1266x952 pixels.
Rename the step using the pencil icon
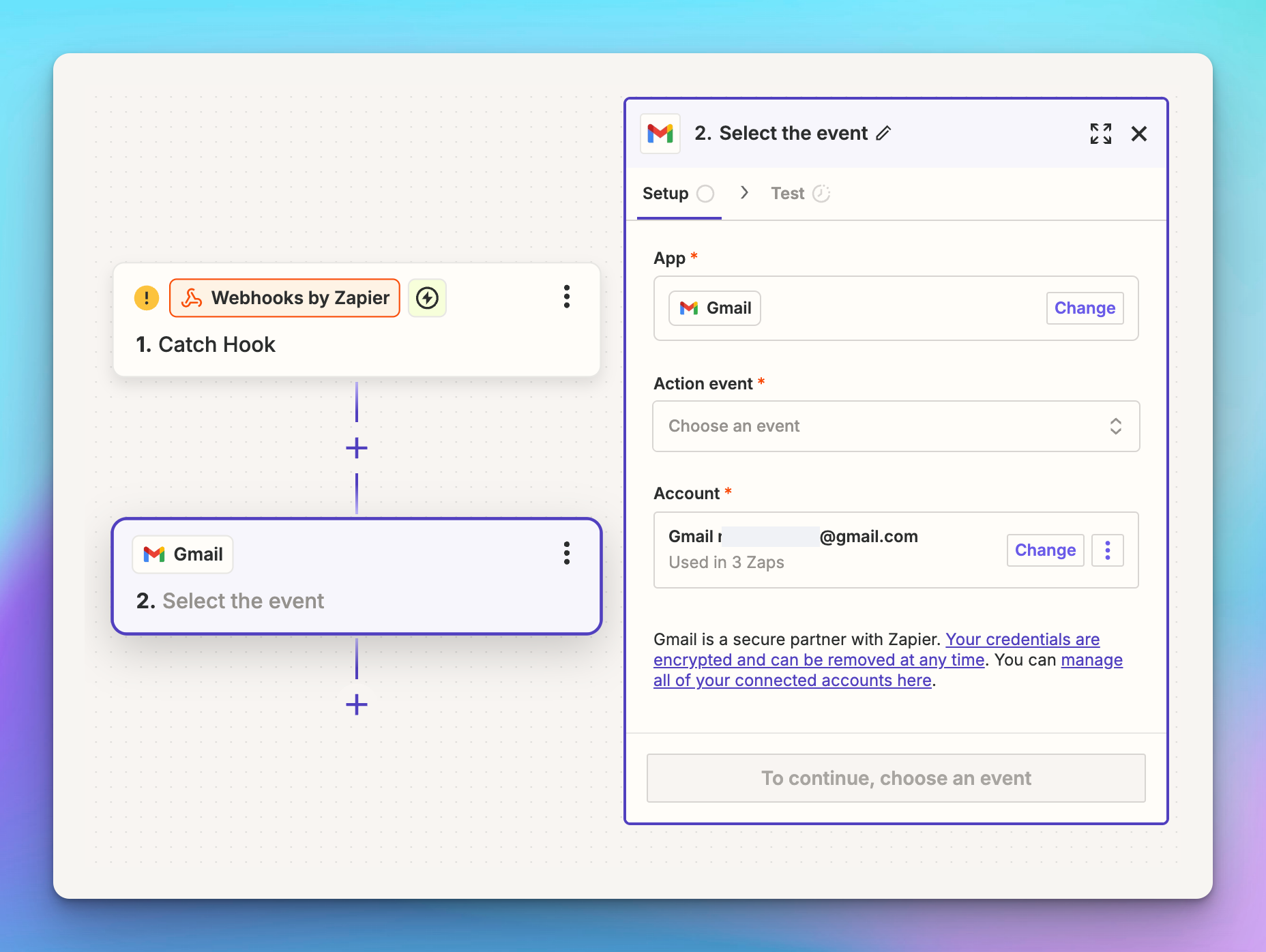(x=883, y=133)
